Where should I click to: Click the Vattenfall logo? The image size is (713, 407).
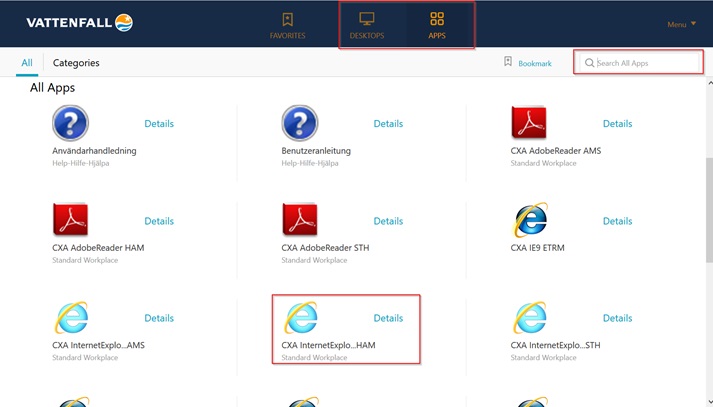point(80,23)
